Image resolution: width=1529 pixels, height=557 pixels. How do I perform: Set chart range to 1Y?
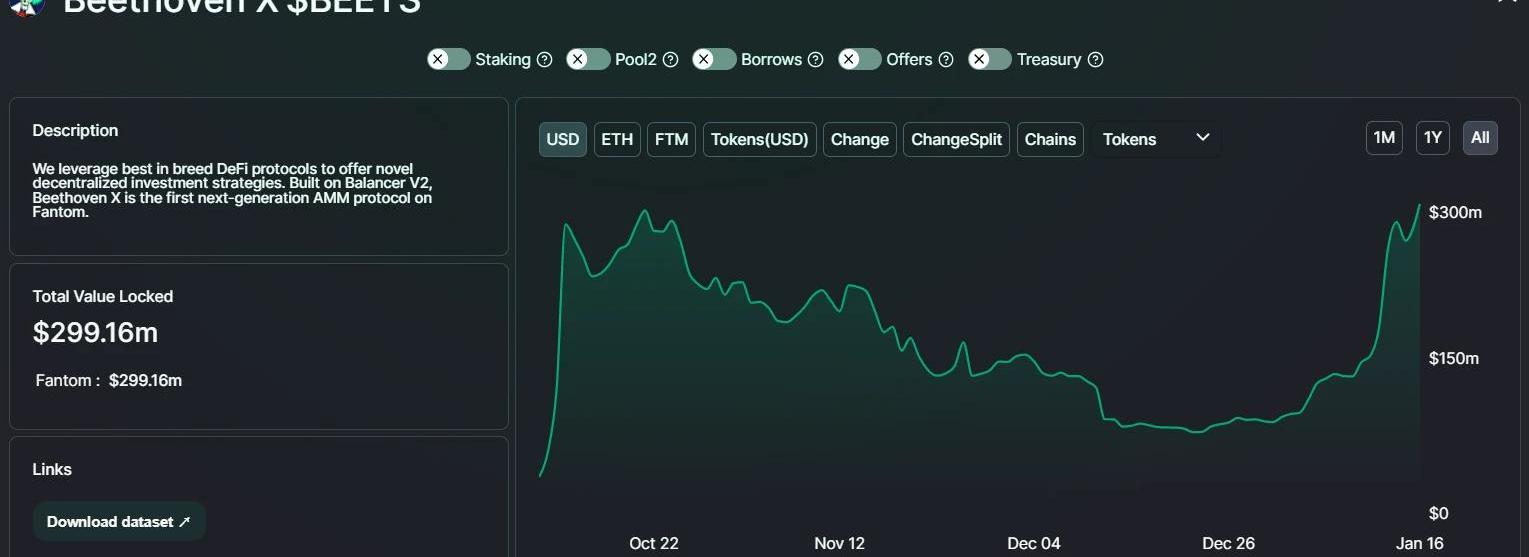(1433, 138)
